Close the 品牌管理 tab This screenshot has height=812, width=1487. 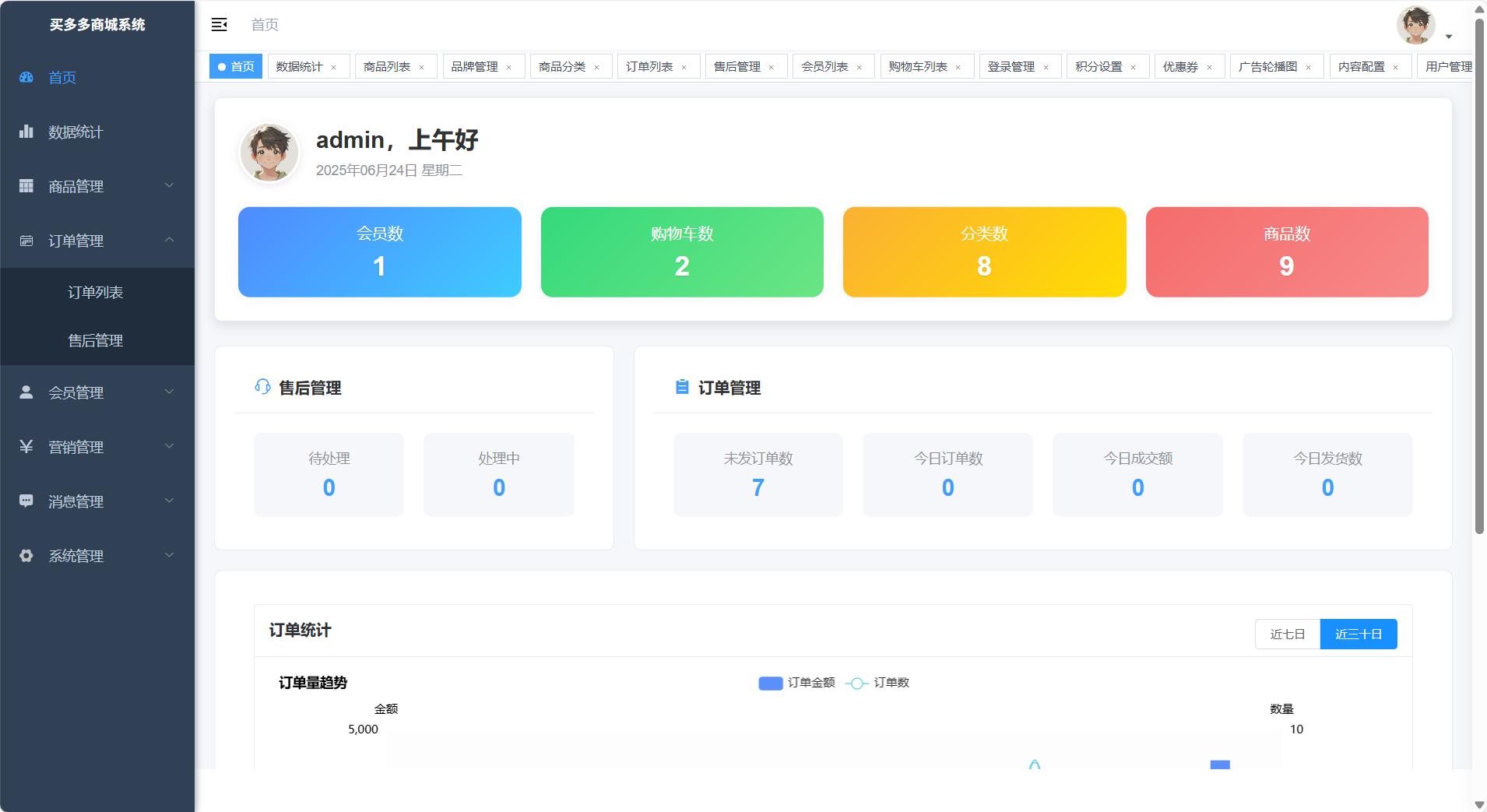[509, 68]
